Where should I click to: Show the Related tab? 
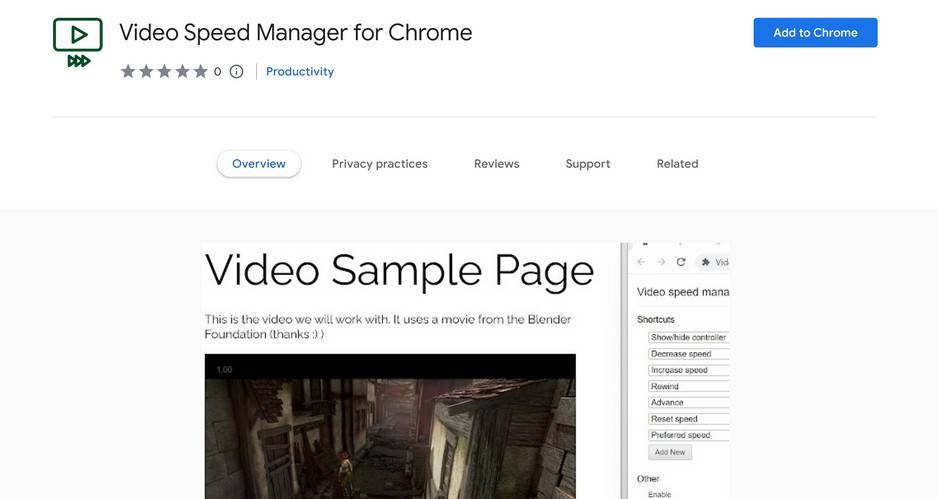(x=677, y=164)
